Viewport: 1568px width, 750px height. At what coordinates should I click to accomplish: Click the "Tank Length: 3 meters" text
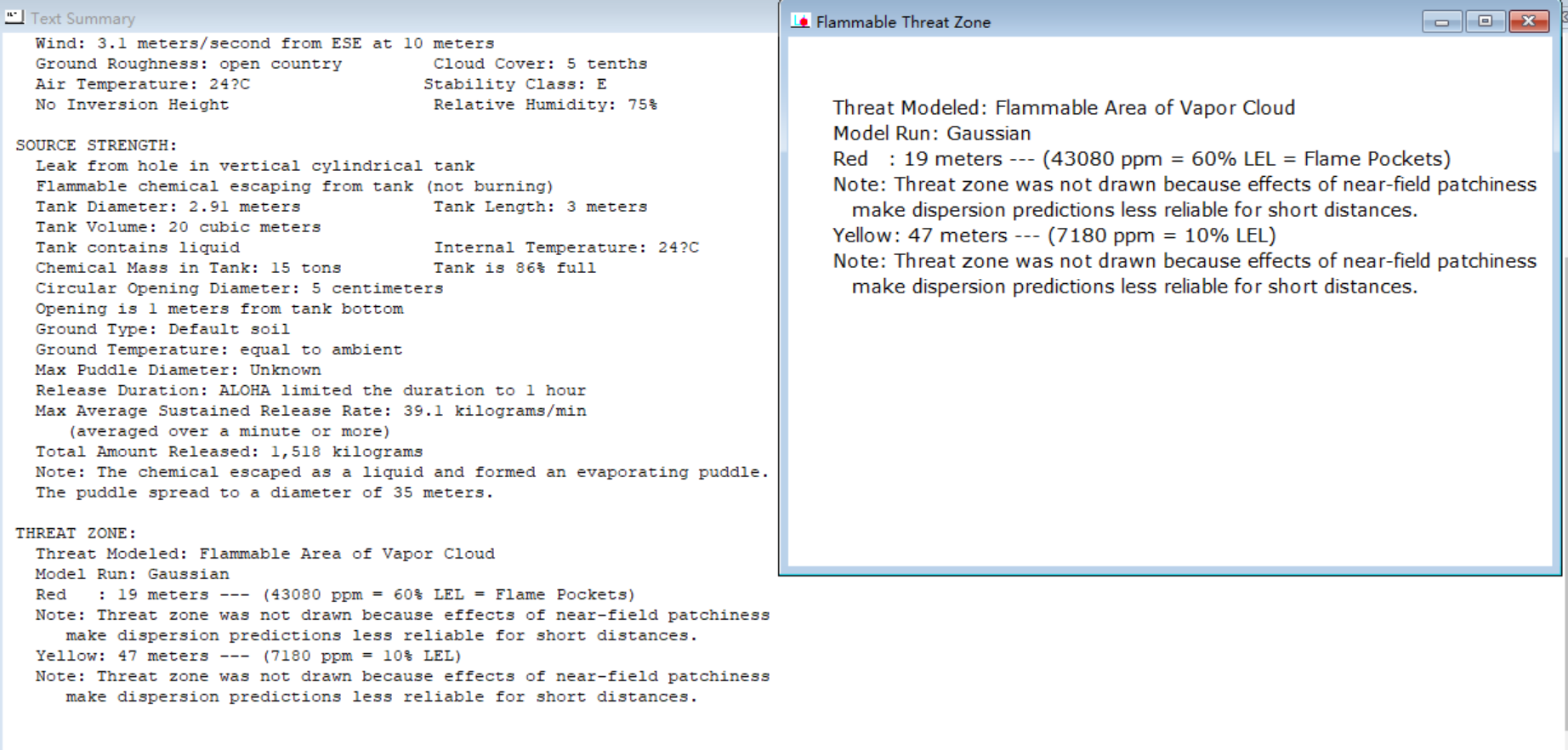tap(540, 207)
